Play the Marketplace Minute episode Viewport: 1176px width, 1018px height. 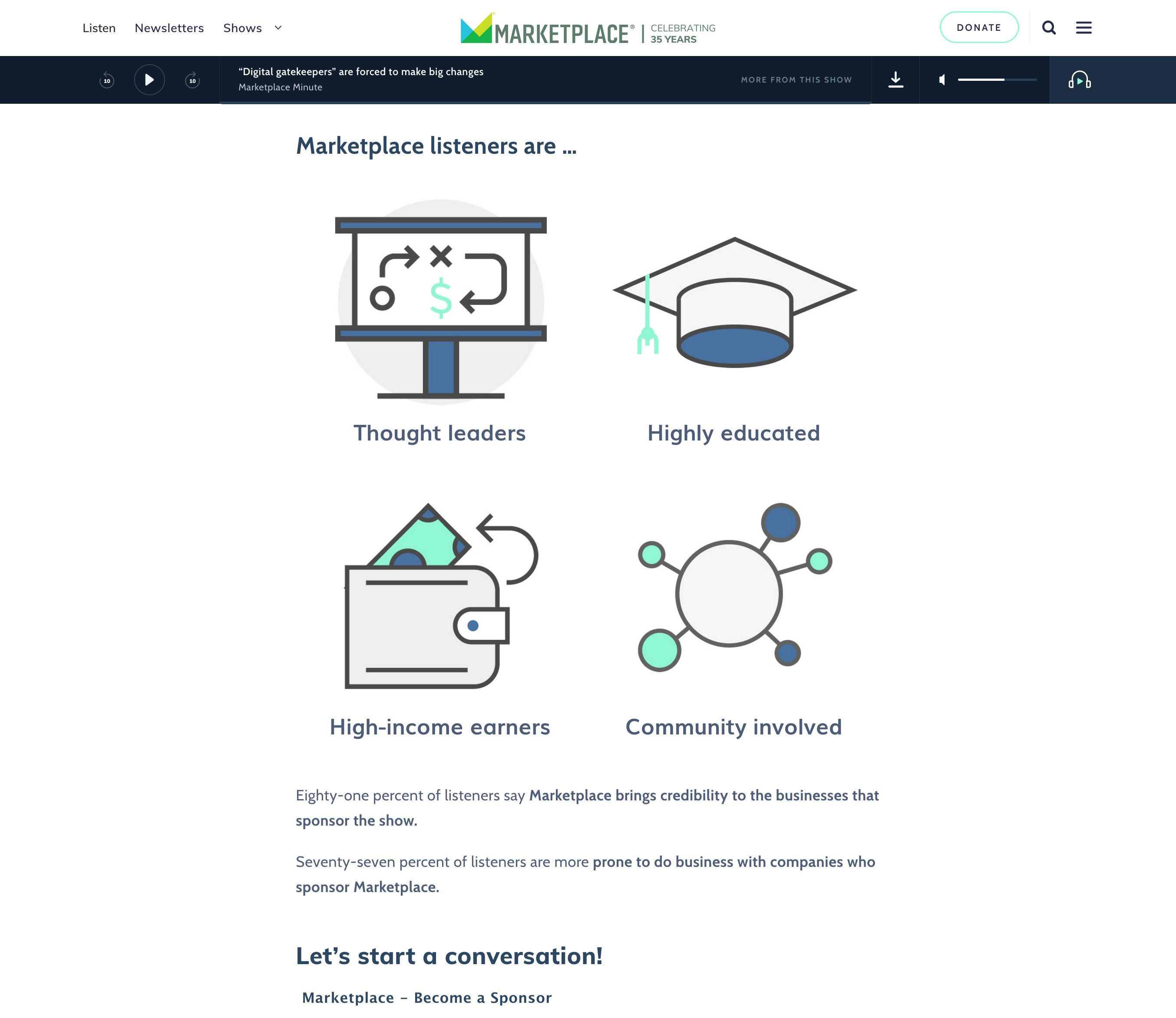tap(149, 79)
